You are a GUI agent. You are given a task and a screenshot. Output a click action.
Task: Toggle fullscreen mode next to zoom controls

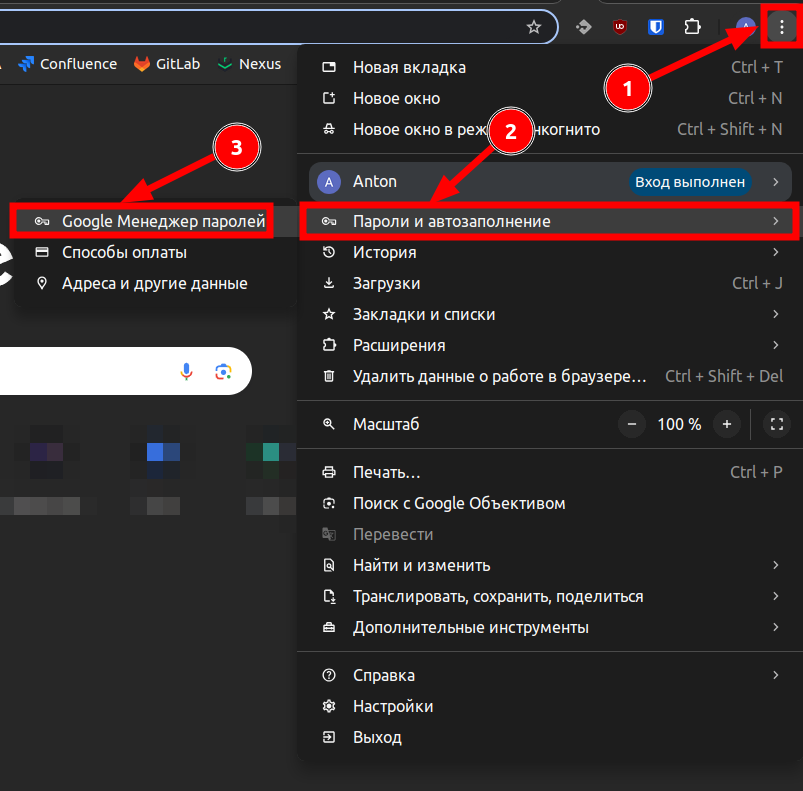(776, 424)
